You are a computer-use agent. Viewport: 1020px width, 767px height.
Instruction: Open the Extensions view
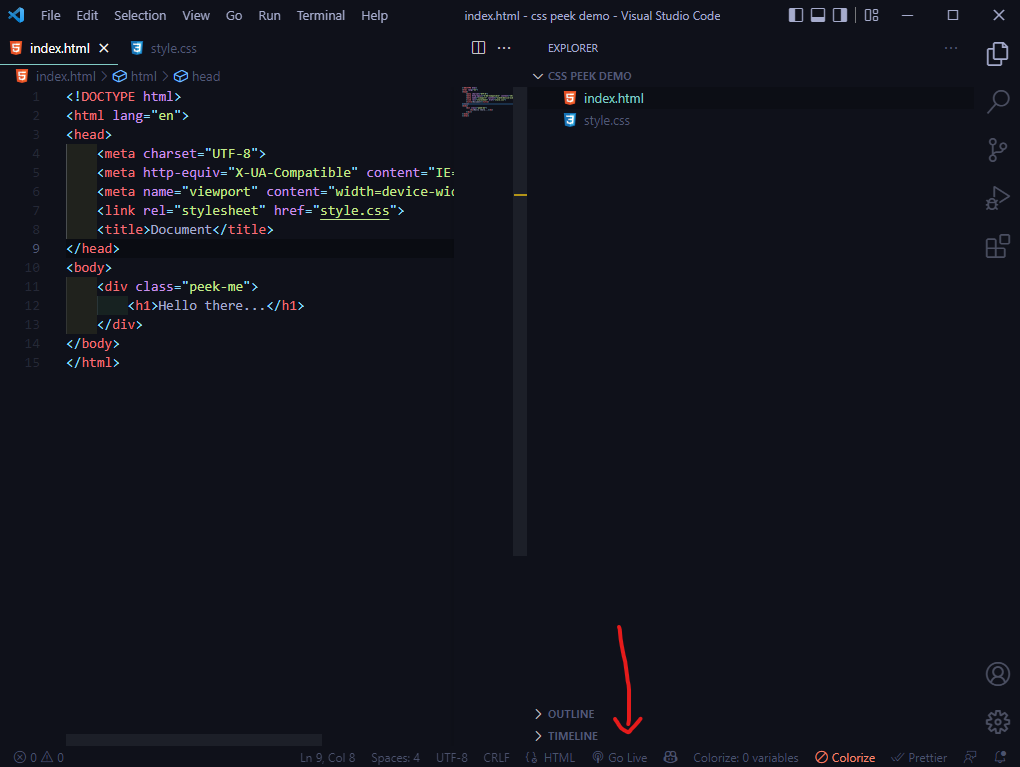(997, 246)
